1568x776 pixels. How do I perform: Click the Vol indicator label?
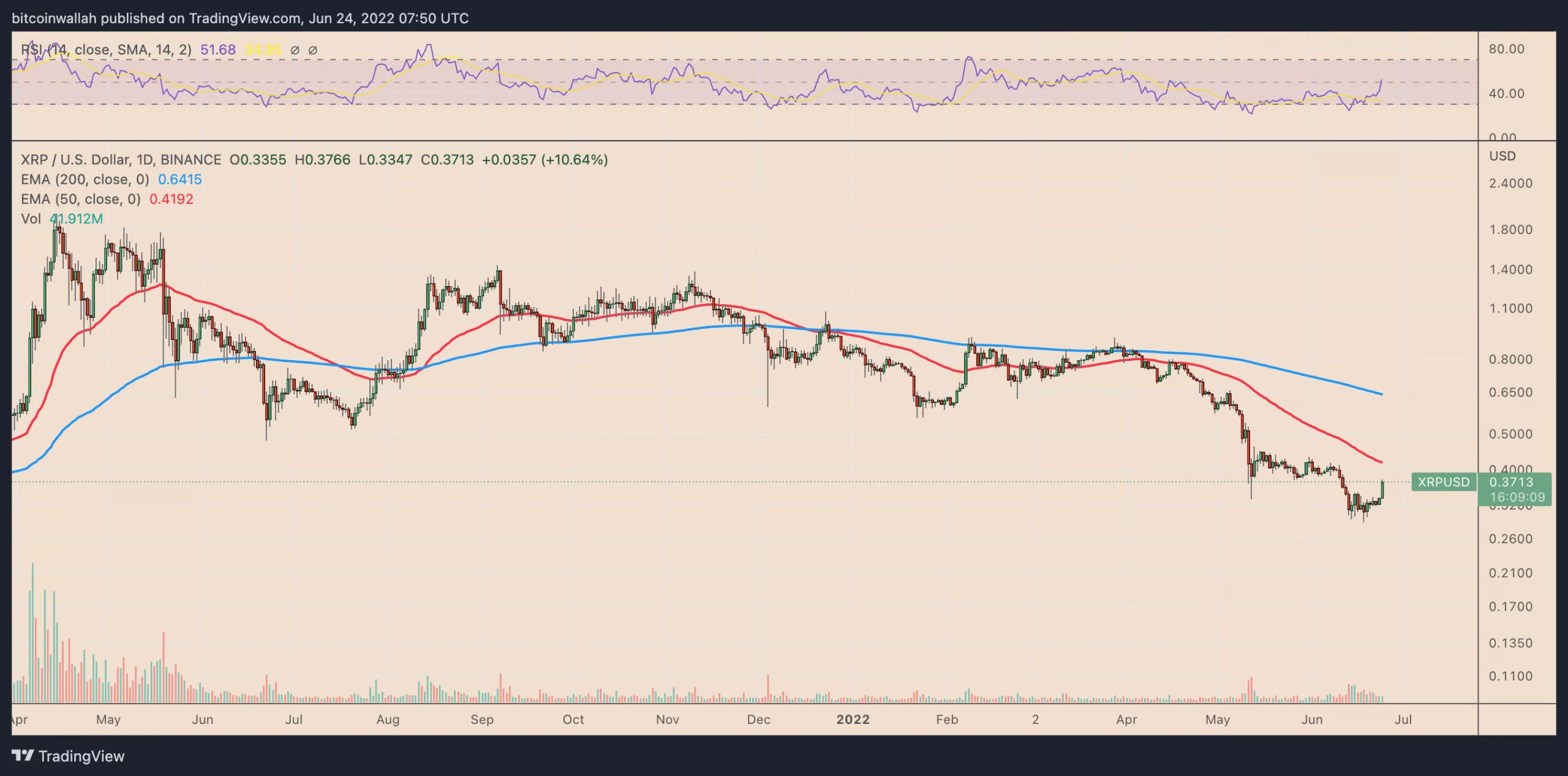click(x=31, y=219)
